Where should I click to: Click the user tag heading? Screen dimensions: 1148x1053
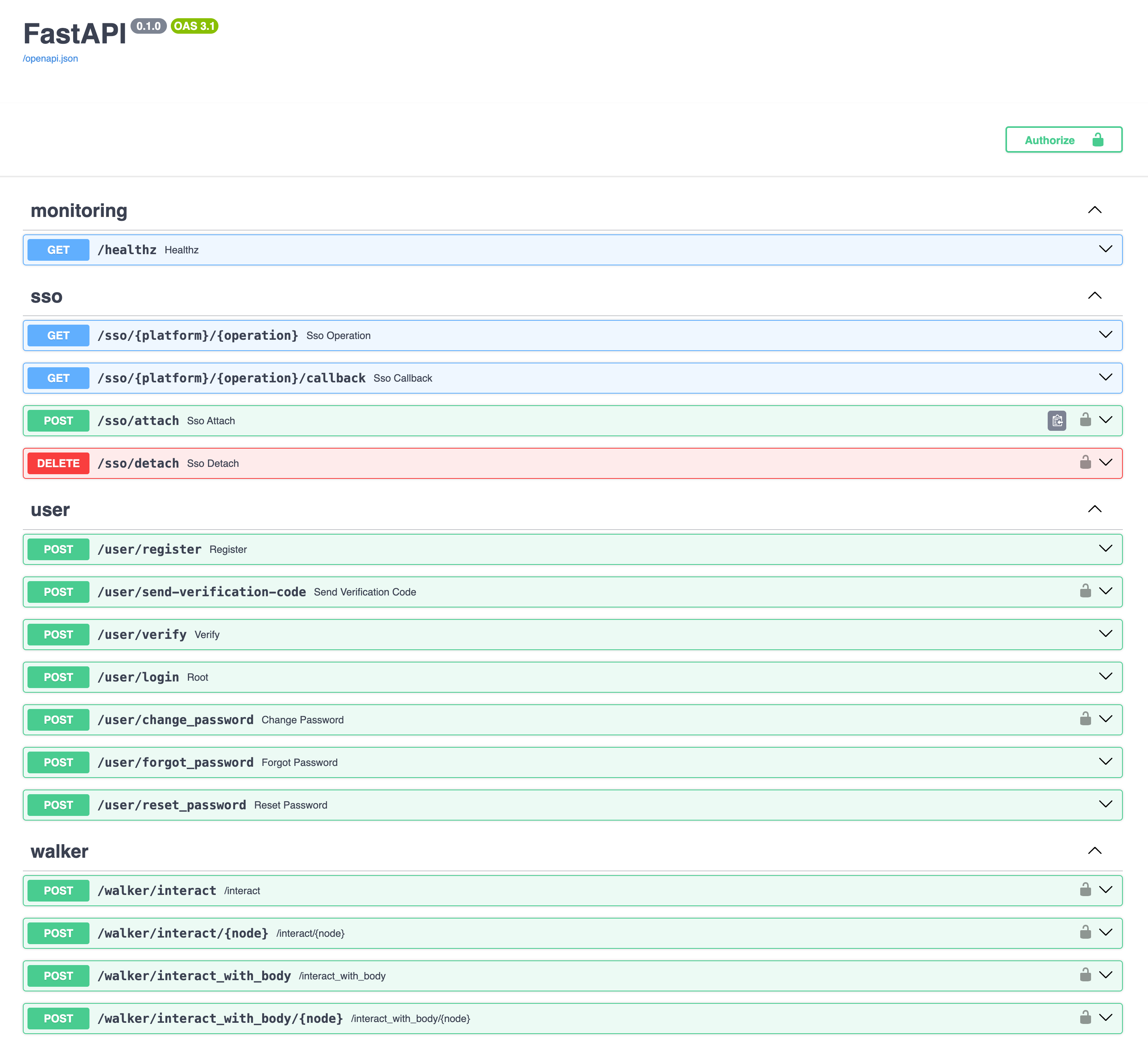pos(50,510)
